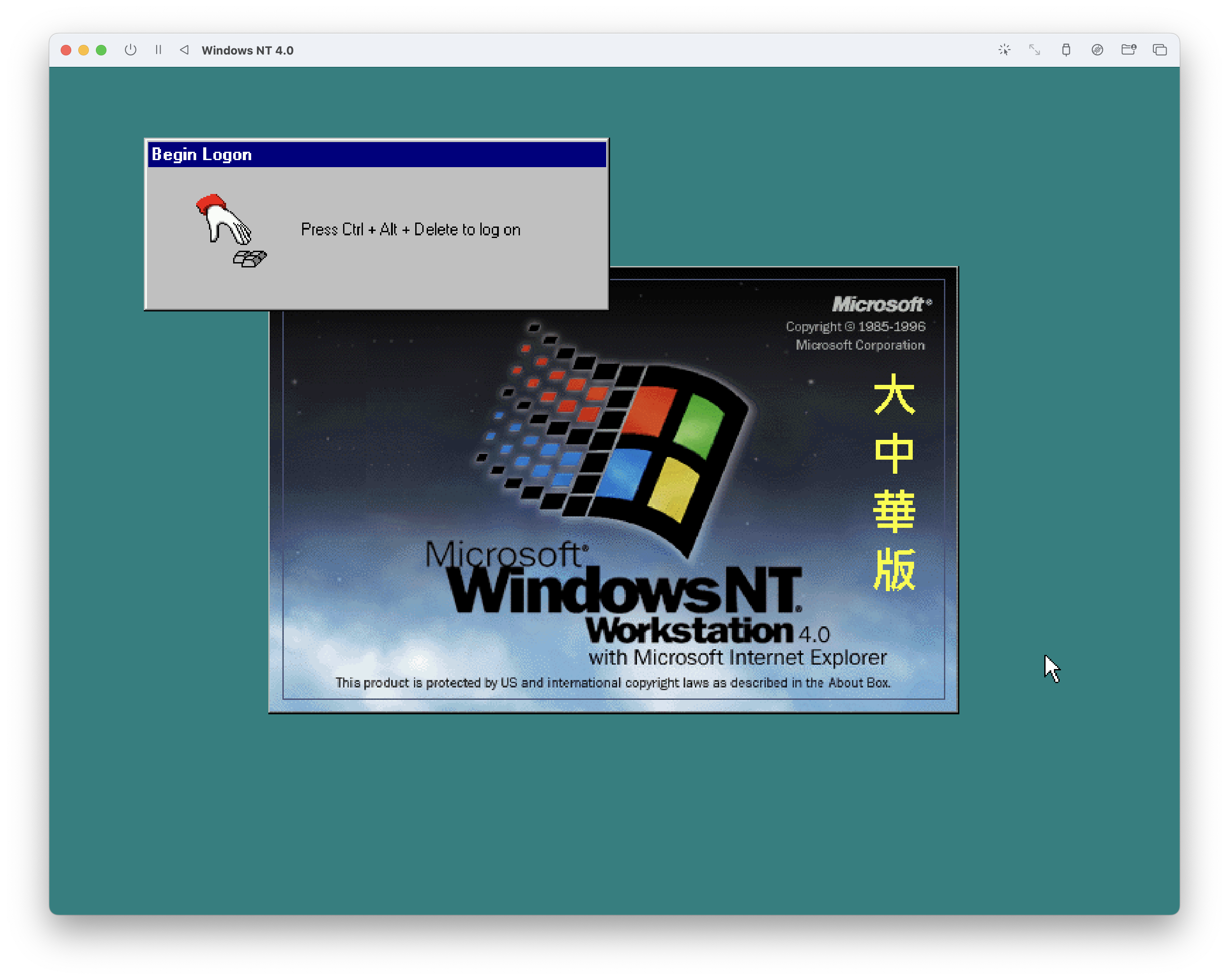The width and height of the screenshot is (1229, 980).
Task: Open the CD/DVD drive image menu
Action: pyautogui.click(x=1097, y=50)
